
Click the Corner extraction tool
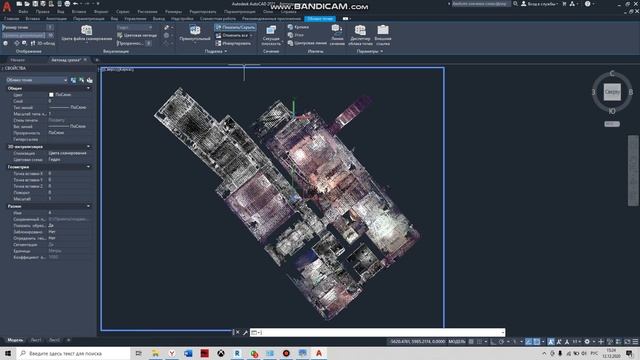coord(296,35)
